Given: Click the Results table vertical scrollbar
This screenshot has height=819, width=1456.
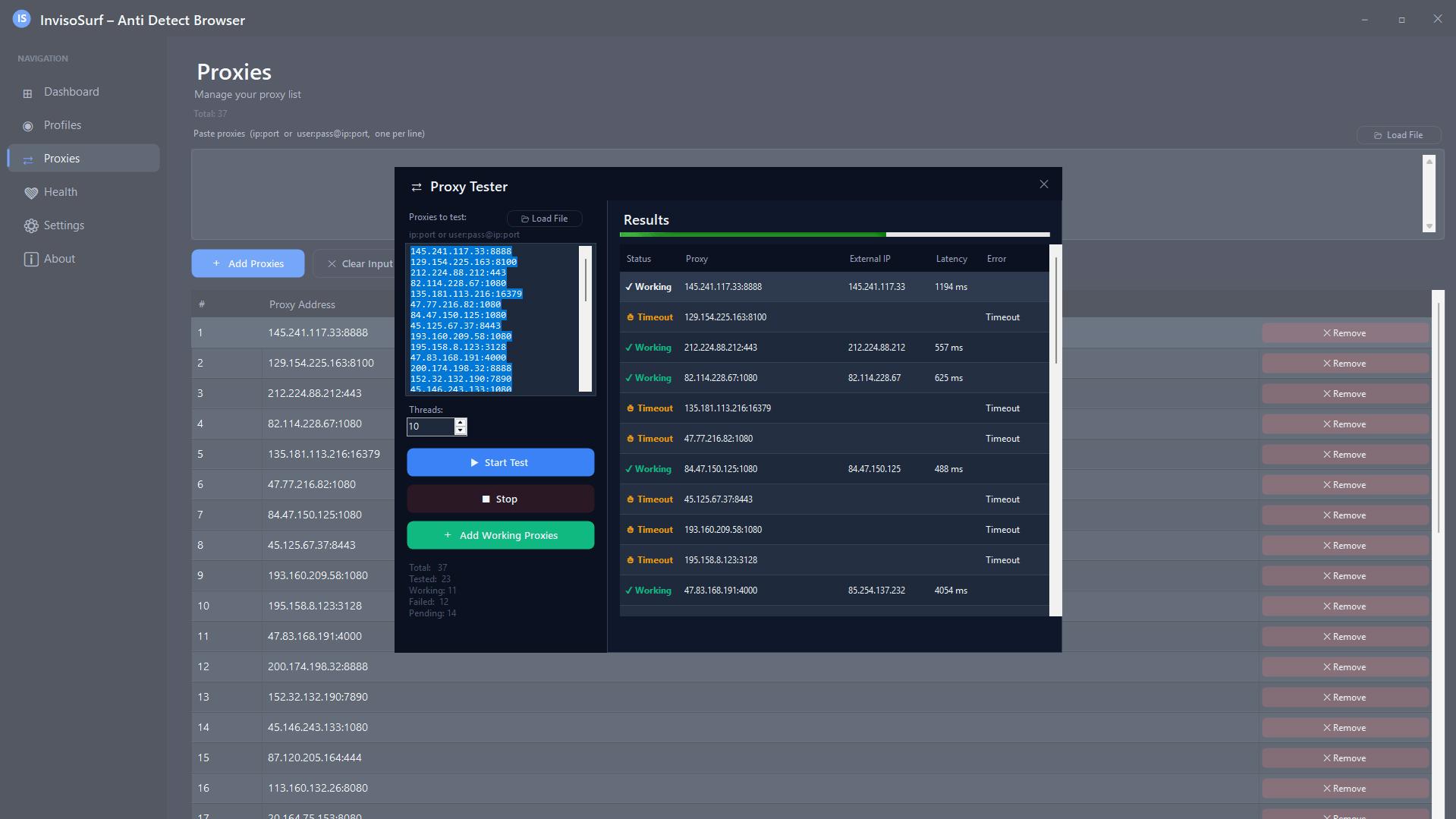Looking at the screenshot, I should pos(1055,310).
